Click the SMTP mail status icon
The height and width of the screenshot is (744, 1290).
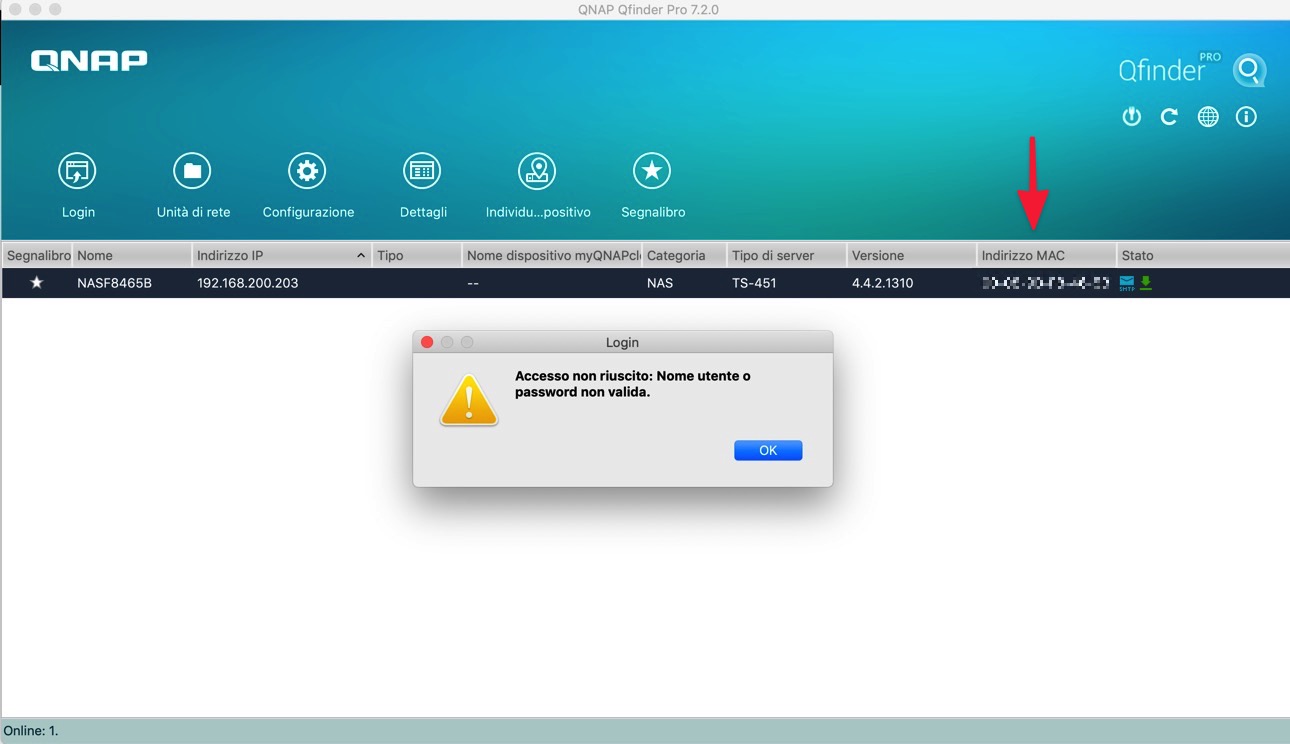pyautogui.click(x=1127, y=283)
